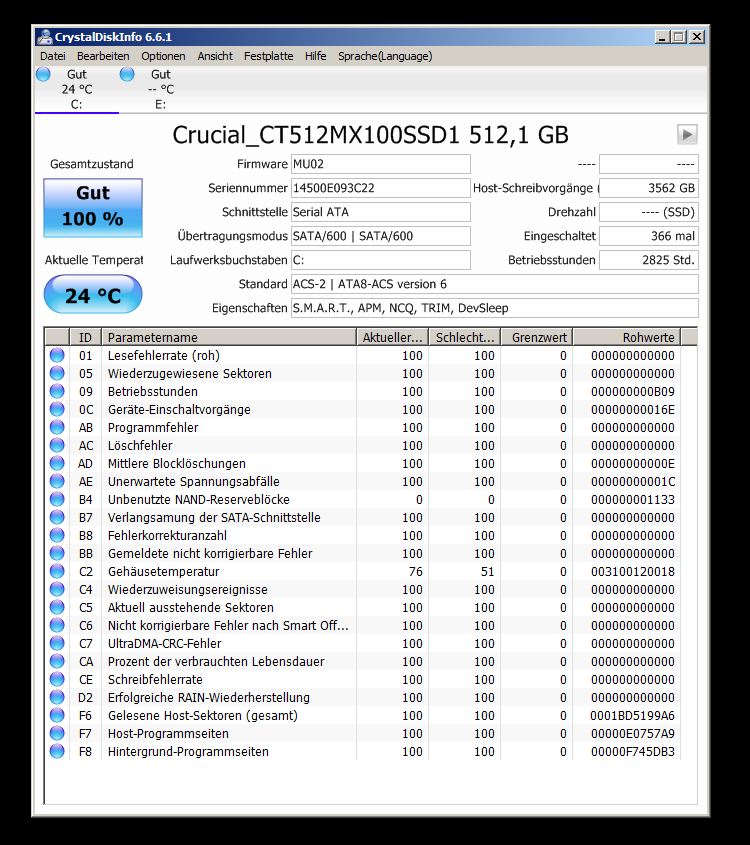Click the Eigenschaften field S.M.A.R.T., APM
The width and height of the screenshot is (750, 845).
[x=495, y=308]
